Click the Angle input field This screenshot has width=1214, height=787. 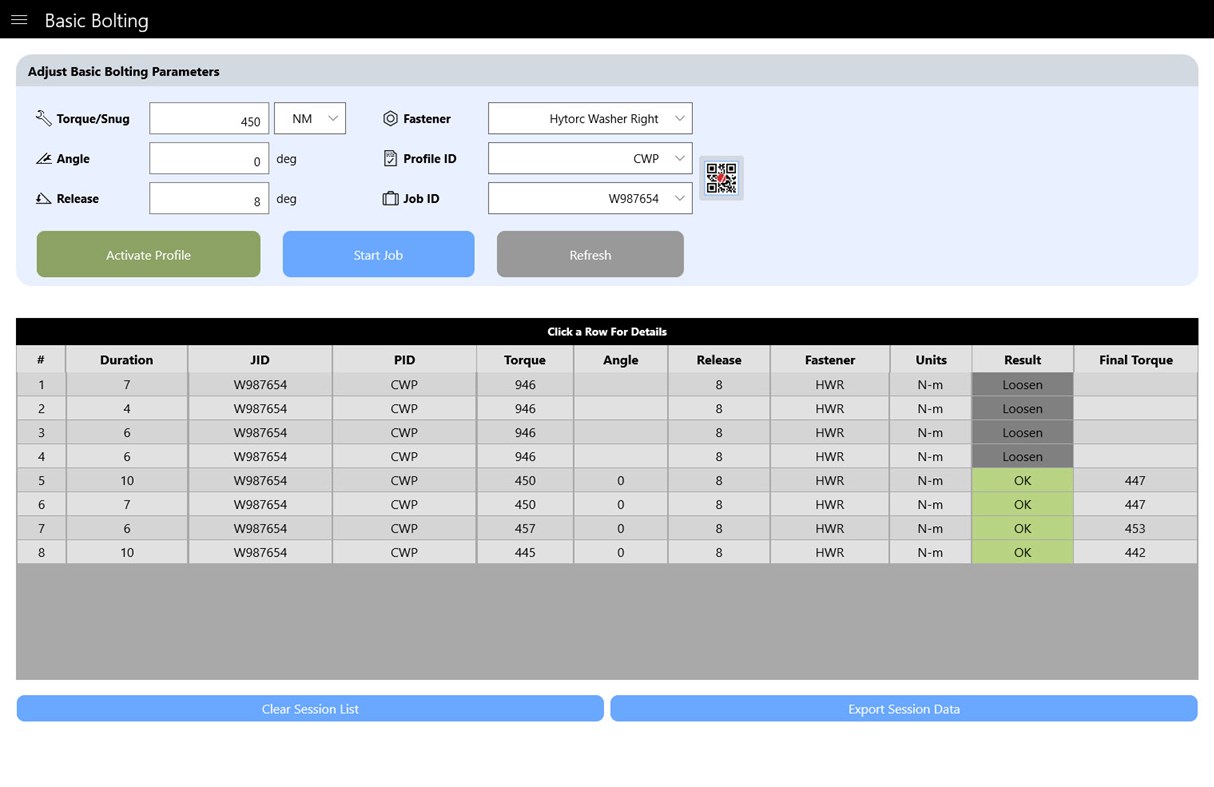209,158
